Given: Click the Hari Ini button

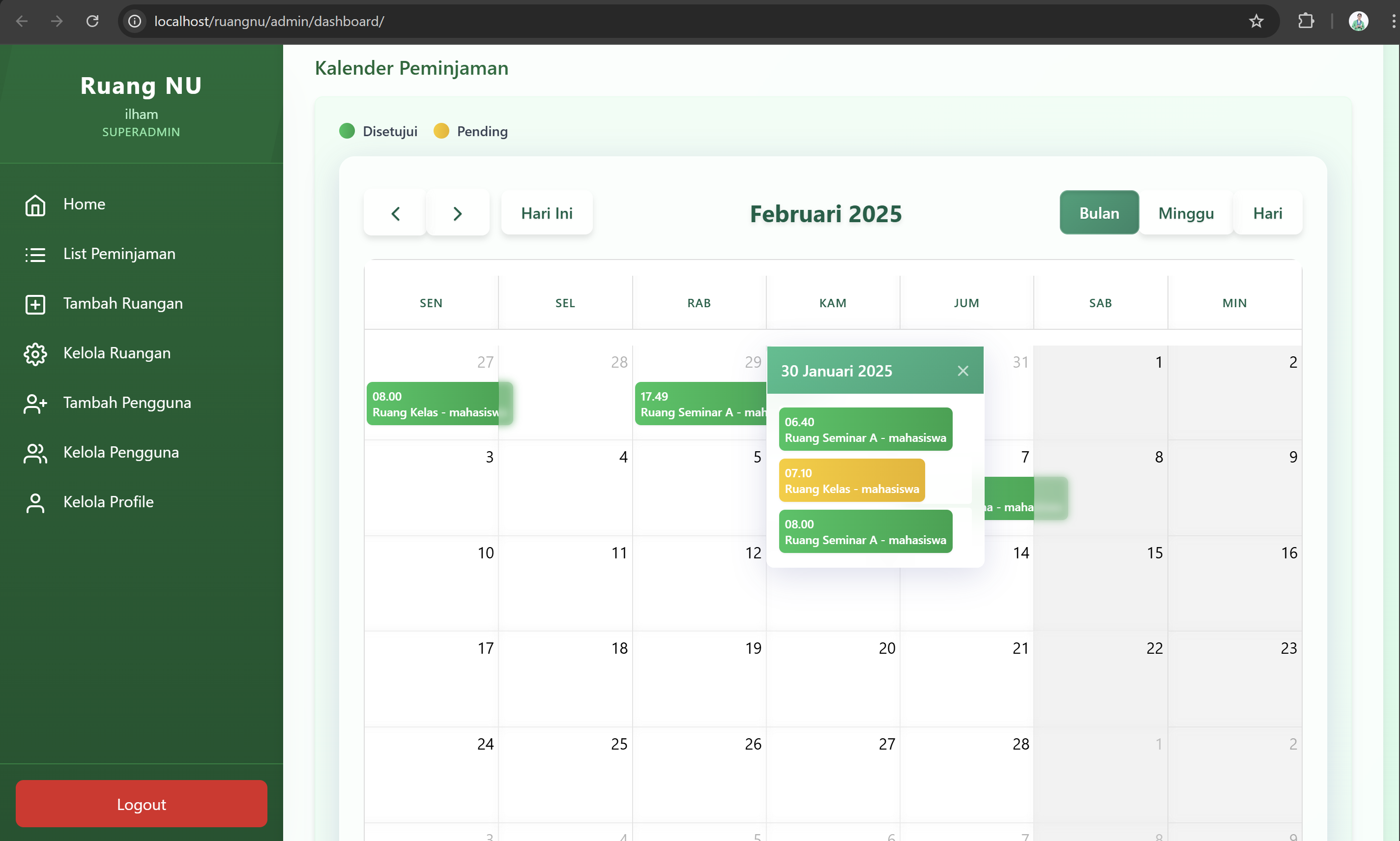Looking at the screenshot, I should [x=547, y=213].
